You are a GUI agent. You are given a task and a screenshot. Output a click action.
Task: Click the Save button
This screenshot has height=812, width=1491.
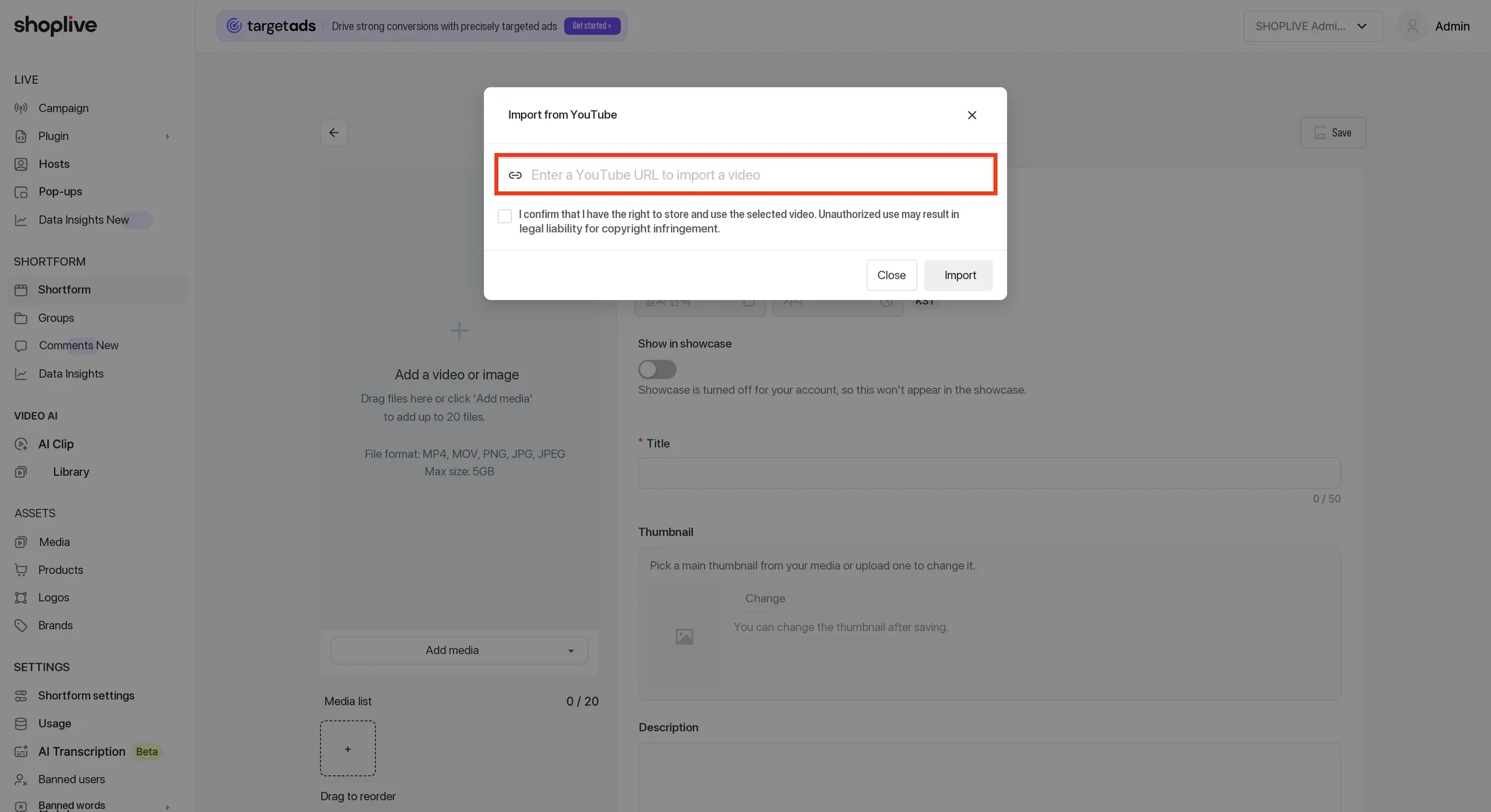[1333, 132]
